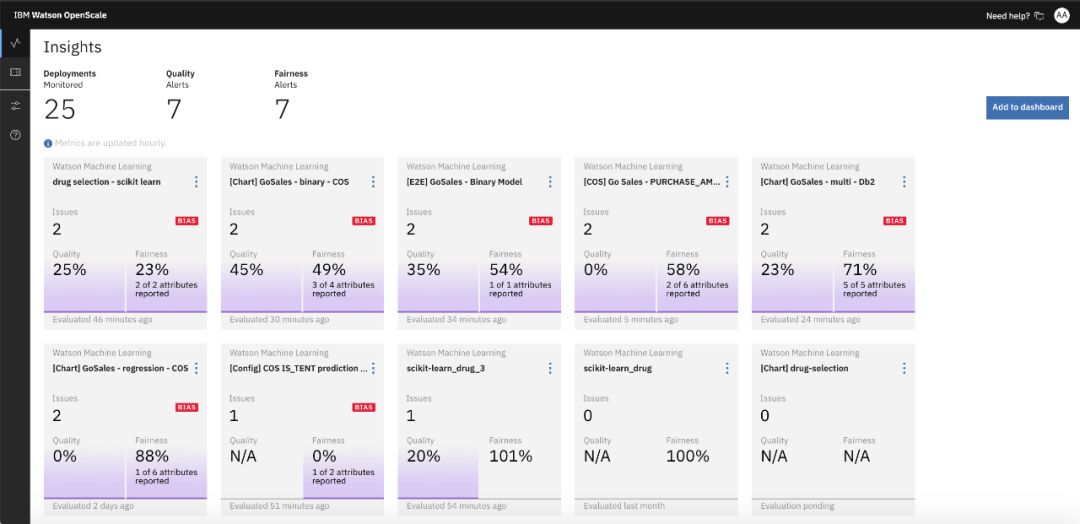Select the Quality Alerts summary count
The image size is (1080, 524).
click(174, 109)
